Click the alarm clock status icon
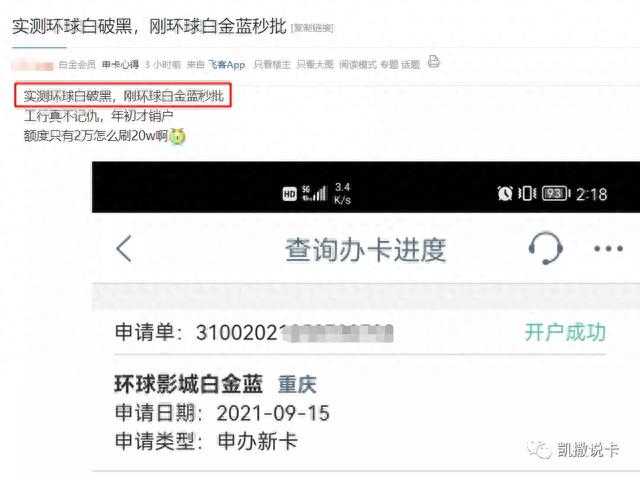The image size is (640, 478). 505,193
